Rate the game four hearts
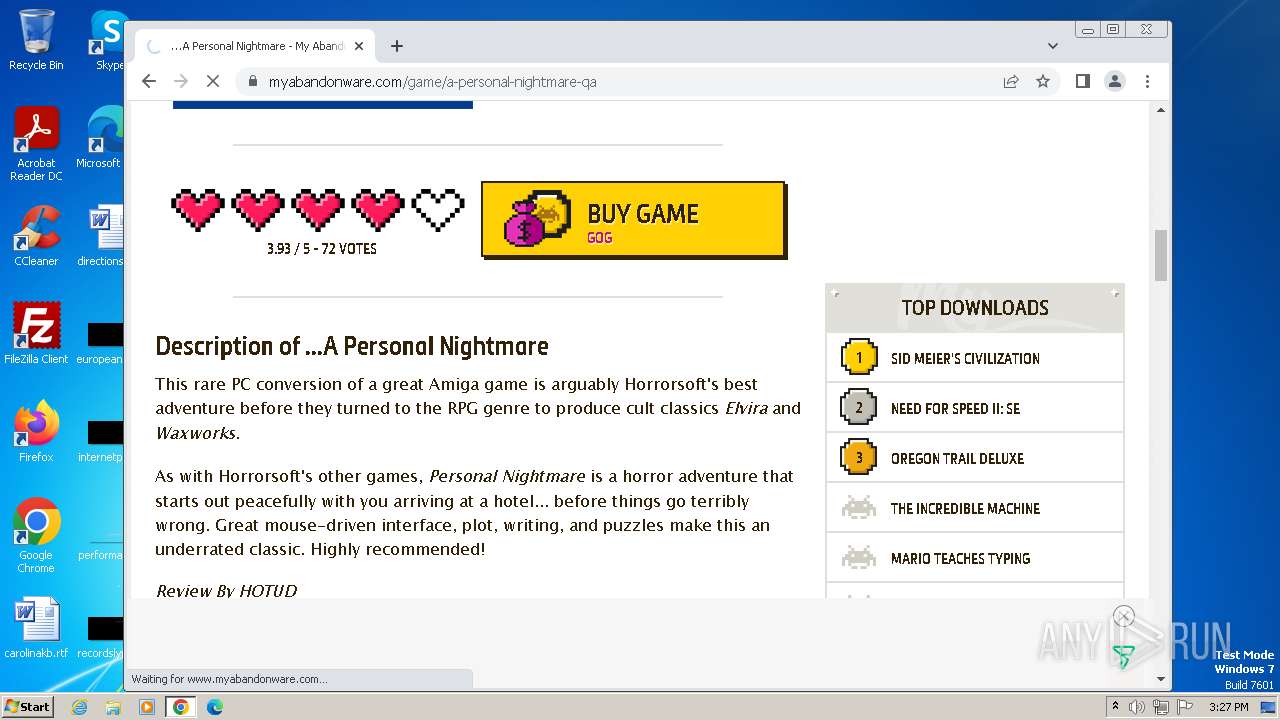The width and height of the screenshot is (1280, 720). [378, 210]
